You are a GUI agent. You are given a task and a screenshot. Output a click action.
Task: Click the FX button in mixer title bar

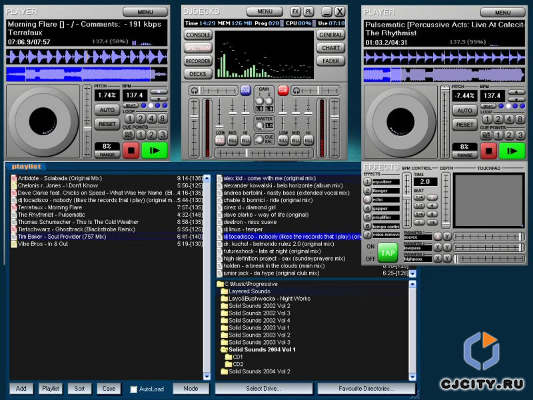click(x=295, y=12)
